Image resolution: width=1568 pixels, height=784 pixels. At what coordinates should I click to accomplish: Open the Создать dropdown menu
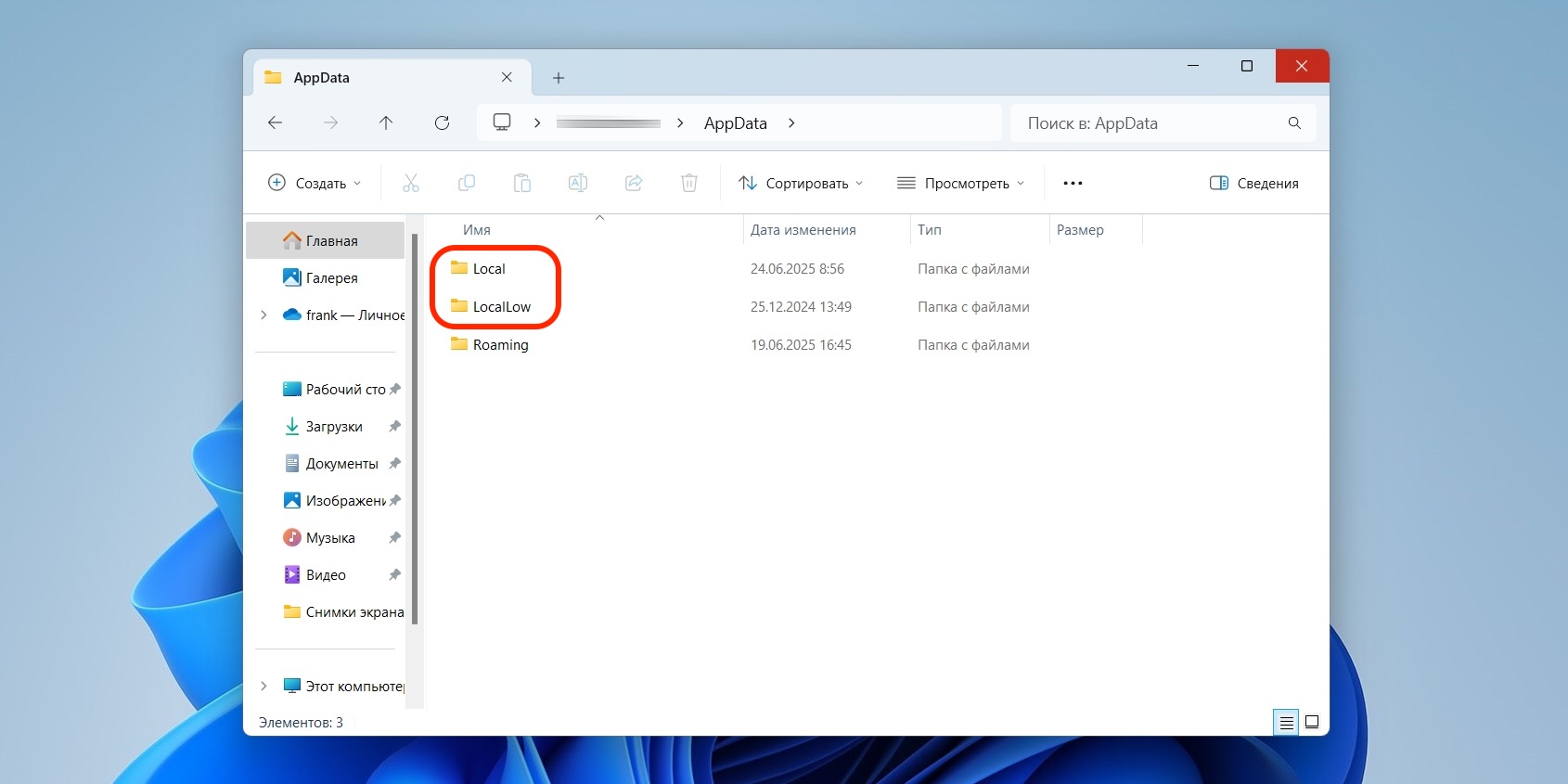[315, 183]
